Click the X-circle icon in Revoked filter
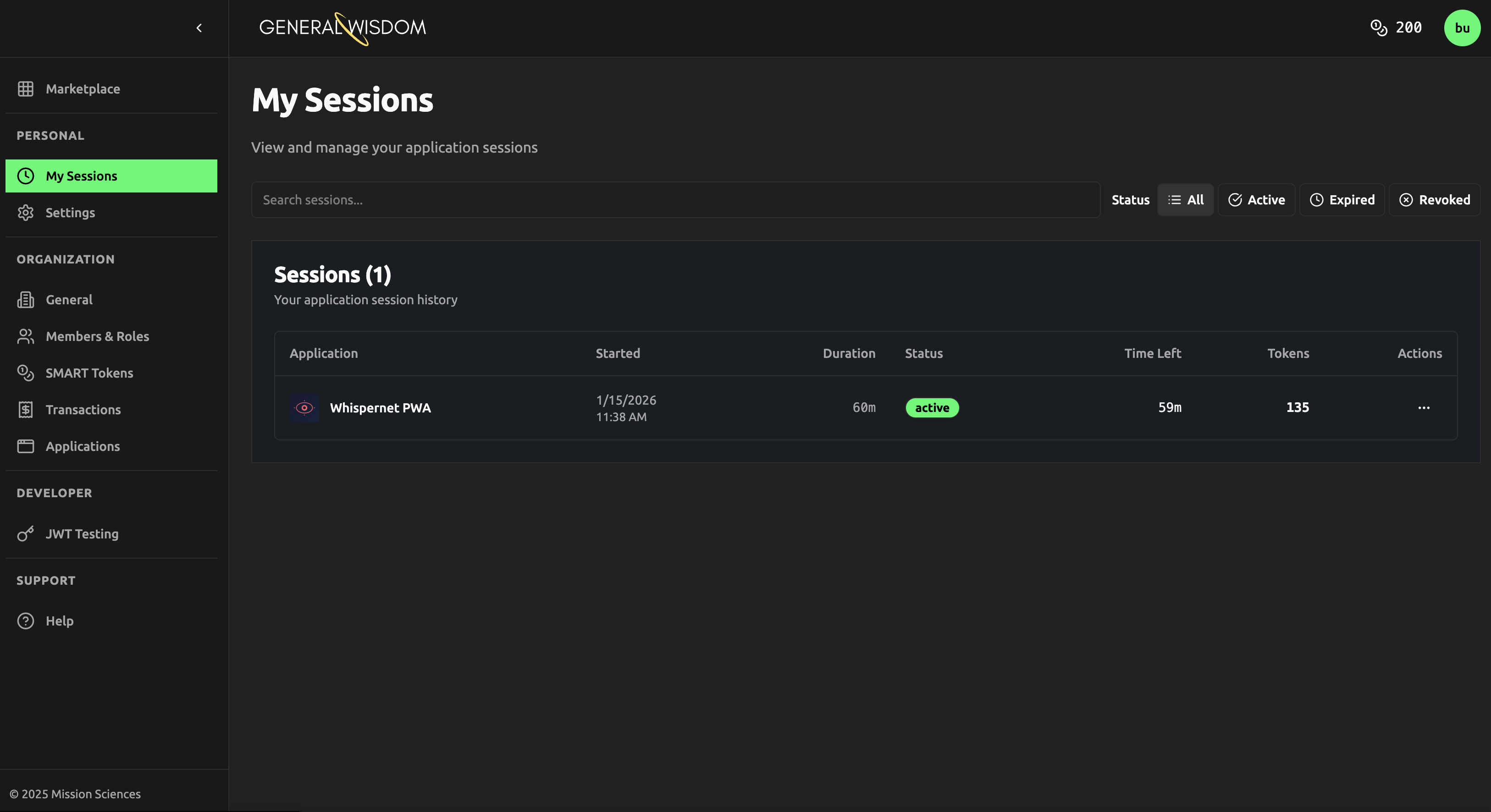The height and width of the screenshot is (812, 1491). tap(1406, 200)
